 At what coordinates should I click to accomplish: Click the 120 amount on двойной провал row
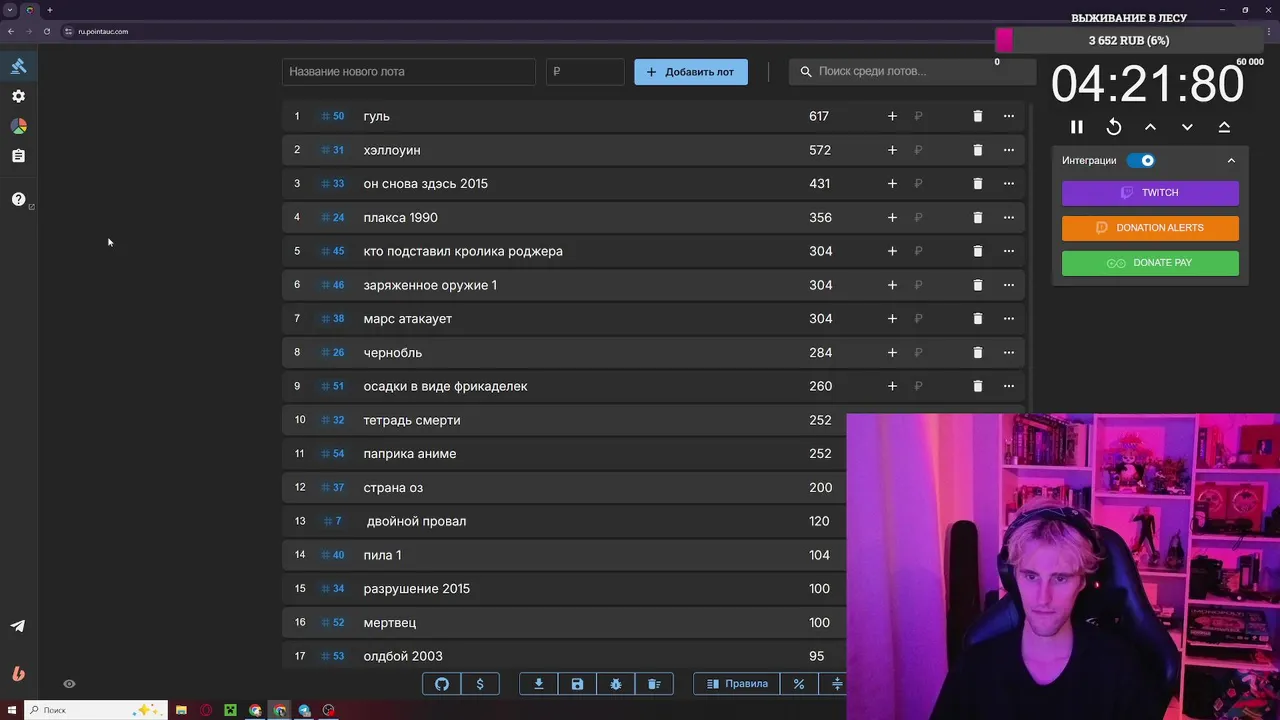[819, 521]
